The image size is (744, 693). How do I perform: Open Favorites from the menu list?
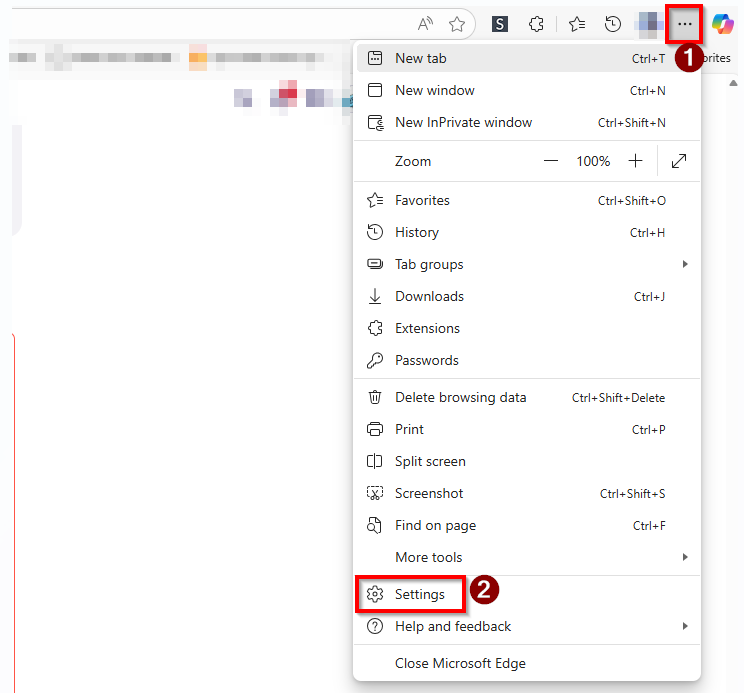click(x=527, y=201)
